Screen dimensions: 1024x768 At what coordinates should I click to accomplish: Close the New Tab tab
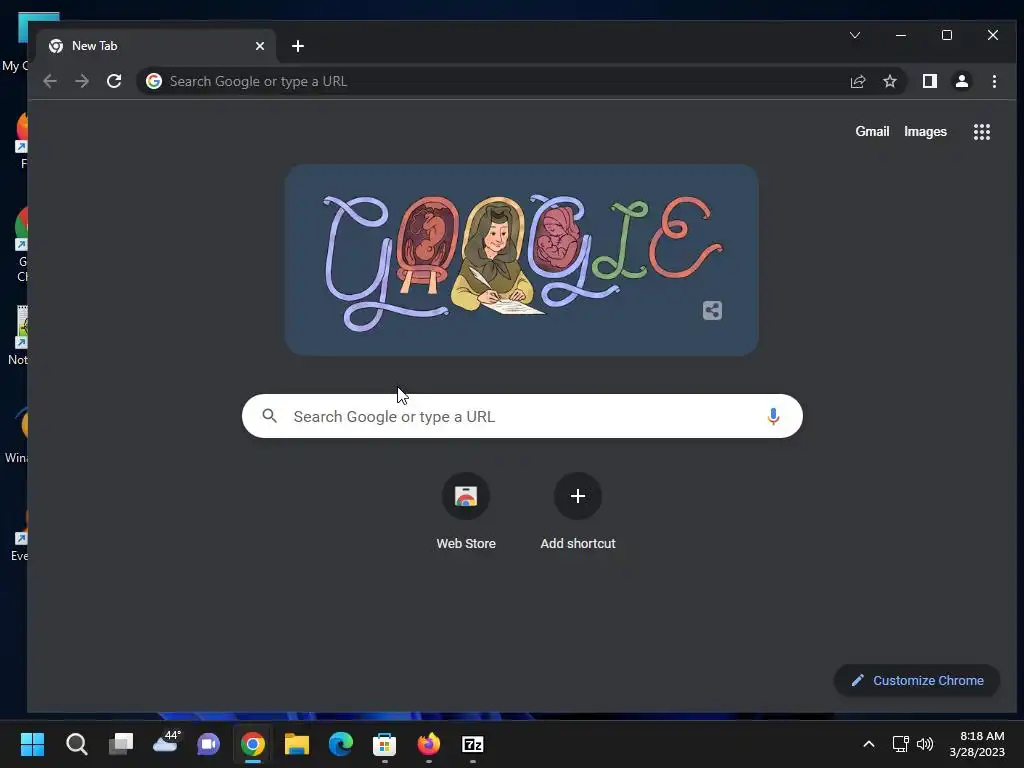coord(260,46)
